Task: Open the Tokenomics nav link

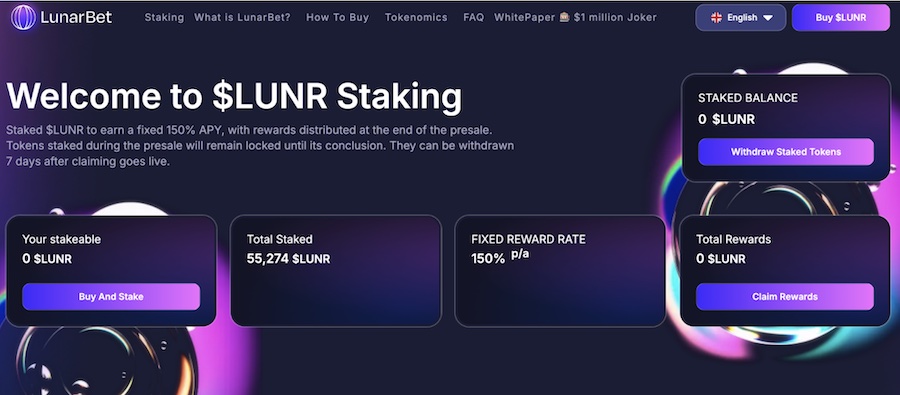Action: 416,17
